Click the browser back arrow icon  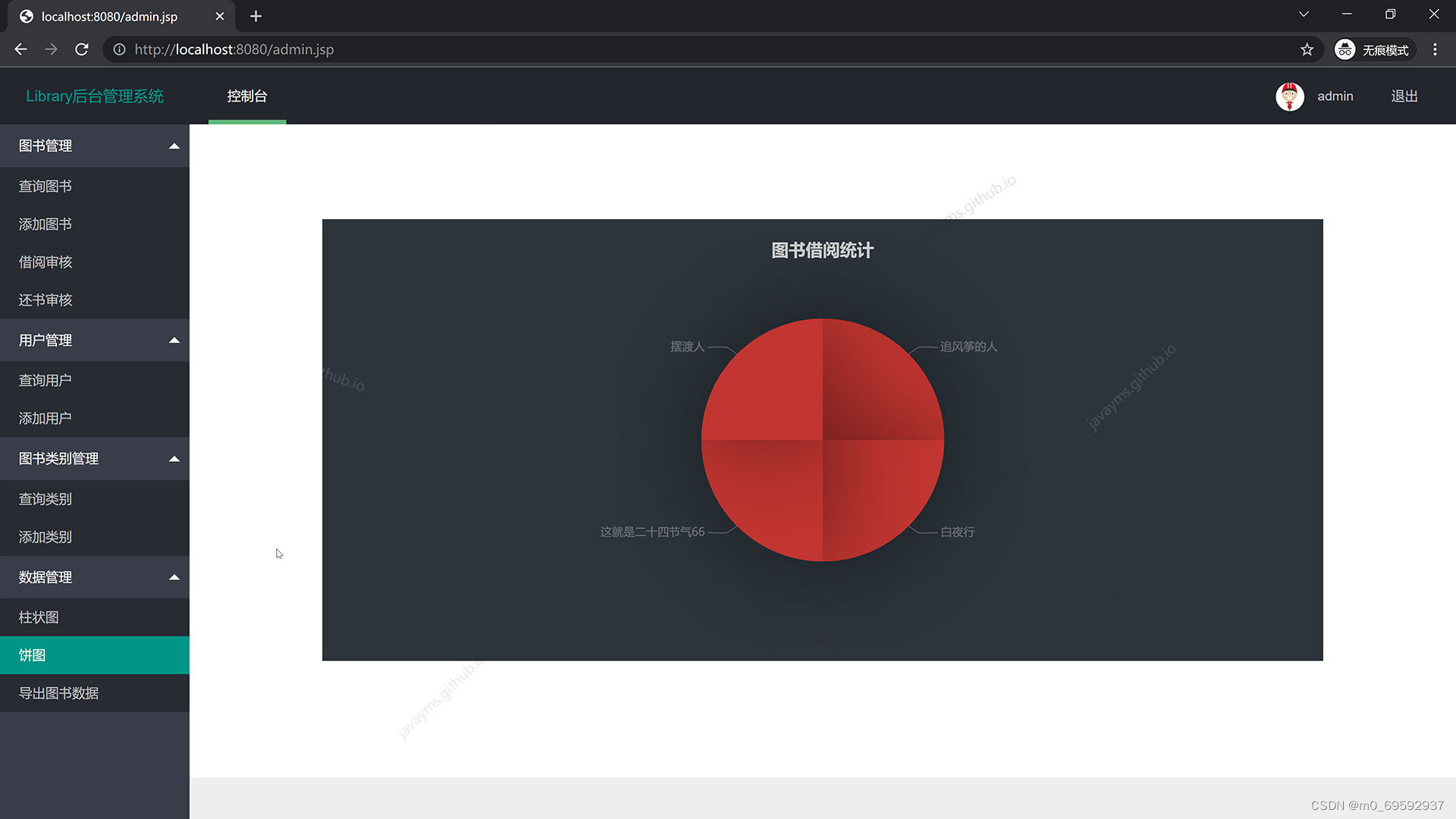(20, 49)
